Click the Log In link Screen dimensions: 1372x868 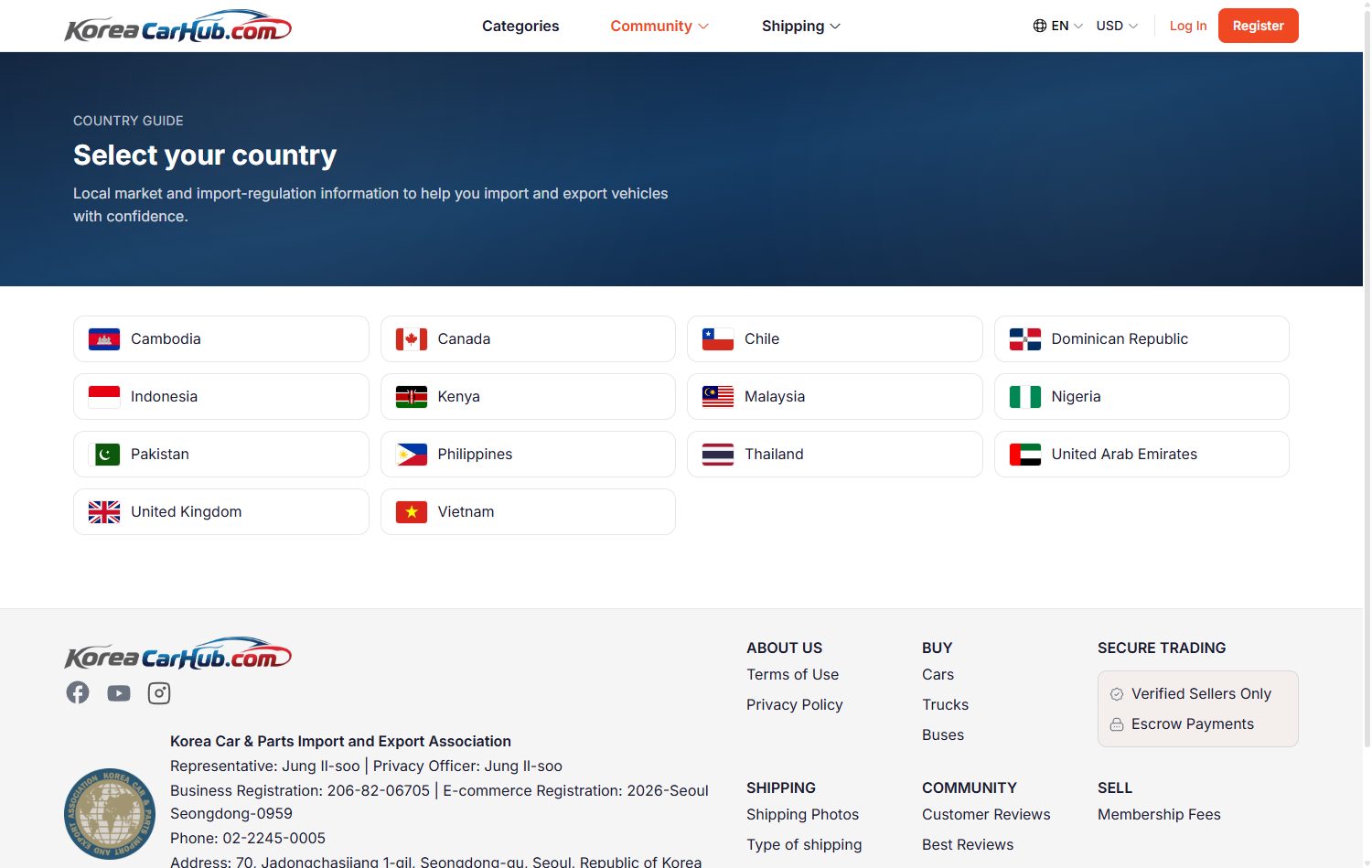pos(1188,26)
